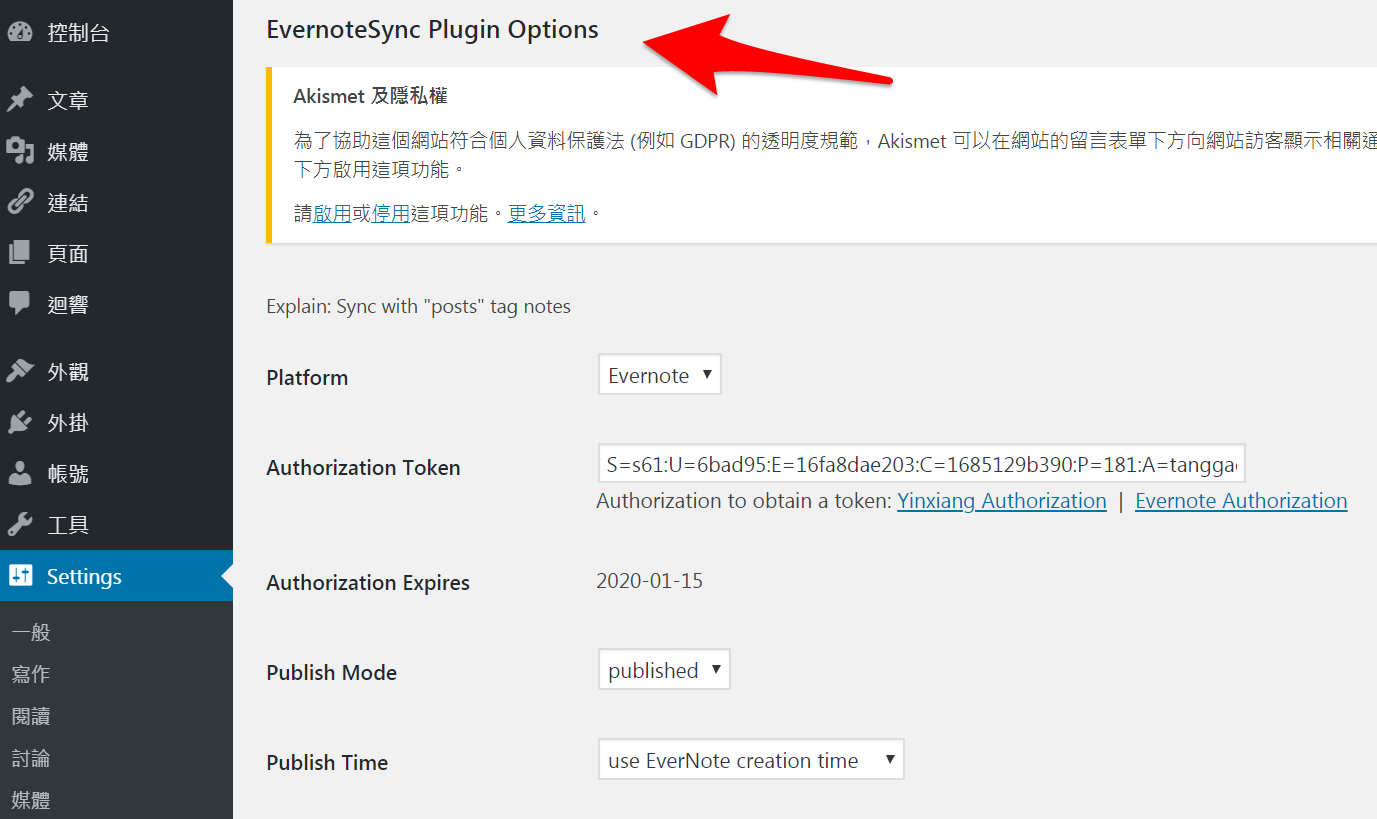Click the appearance brush icon for 外觀
The height and width of the screenshot is (819, 1377).
[20, 371]
